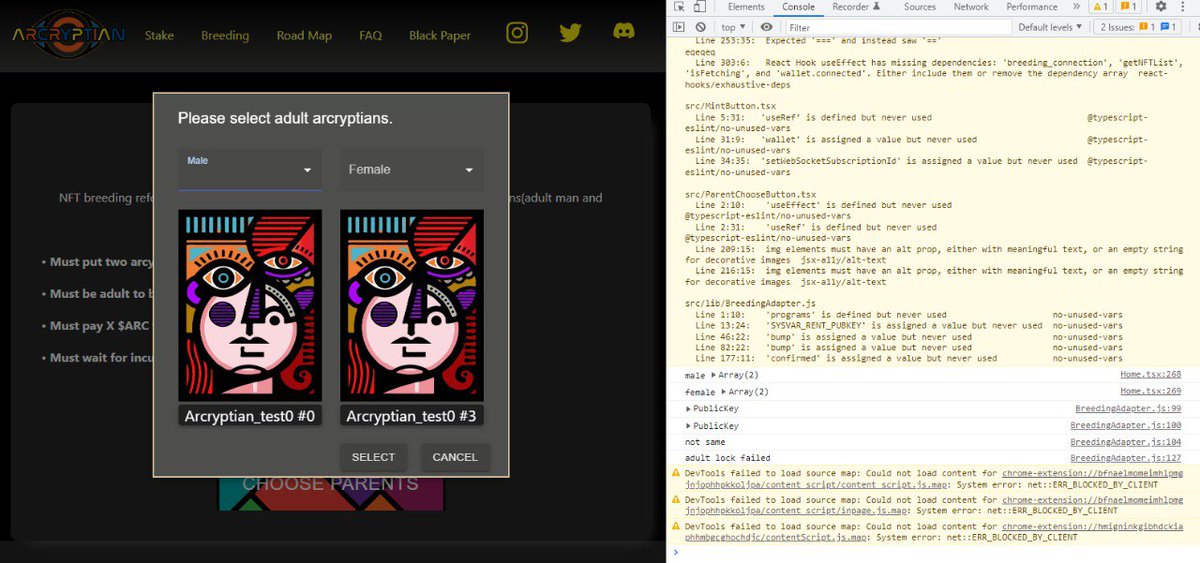
Task: Open the Male dropdown selector
Action: point(250,170)
